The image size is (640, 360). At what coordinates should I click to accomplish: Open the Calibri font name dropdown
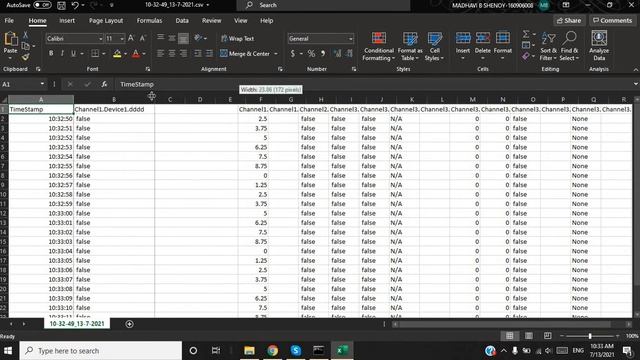pyautogui.click(x=100, y=39)
